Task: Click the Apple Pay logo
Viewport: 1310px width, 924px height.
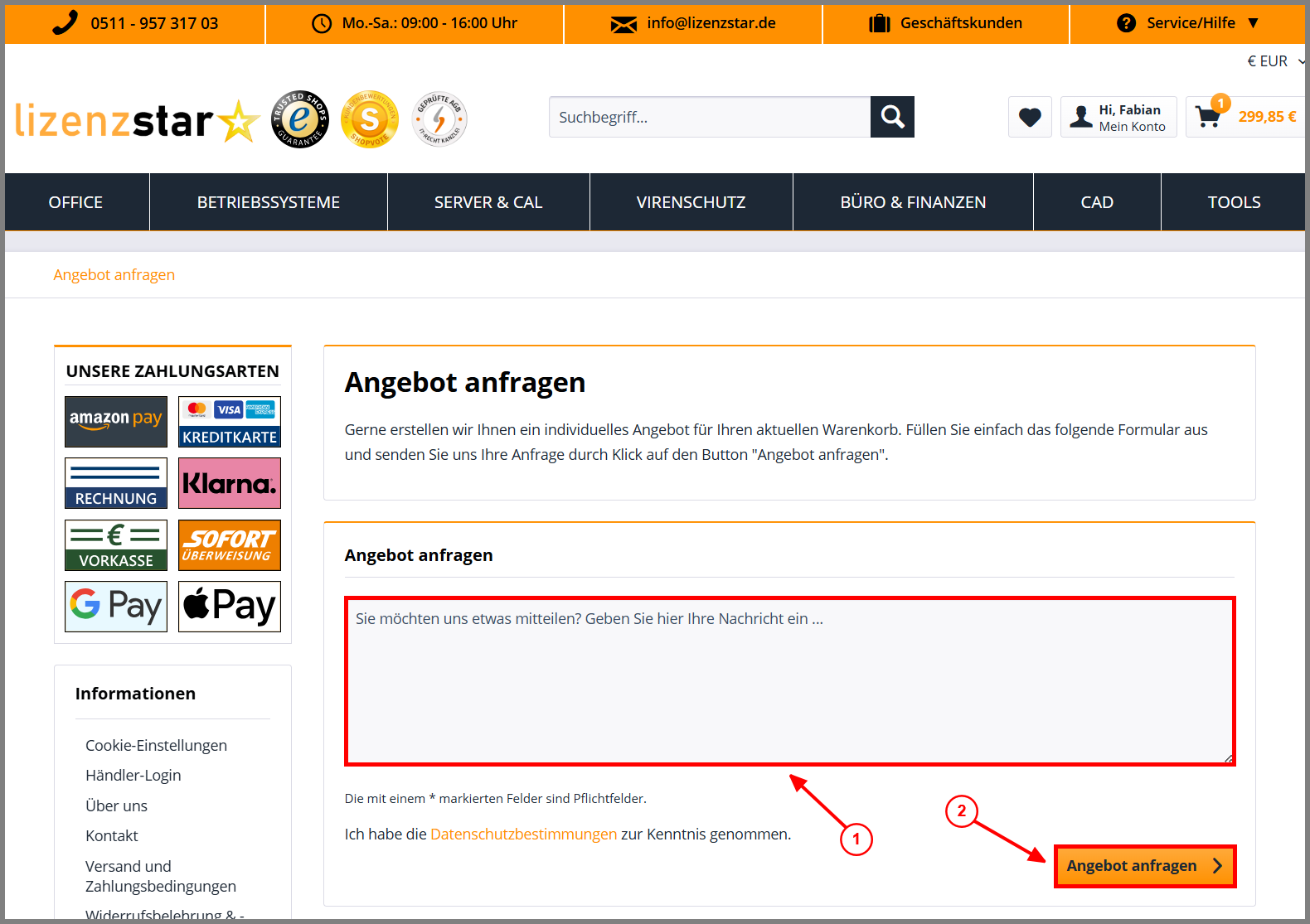Action: click(x=230, y=607)
